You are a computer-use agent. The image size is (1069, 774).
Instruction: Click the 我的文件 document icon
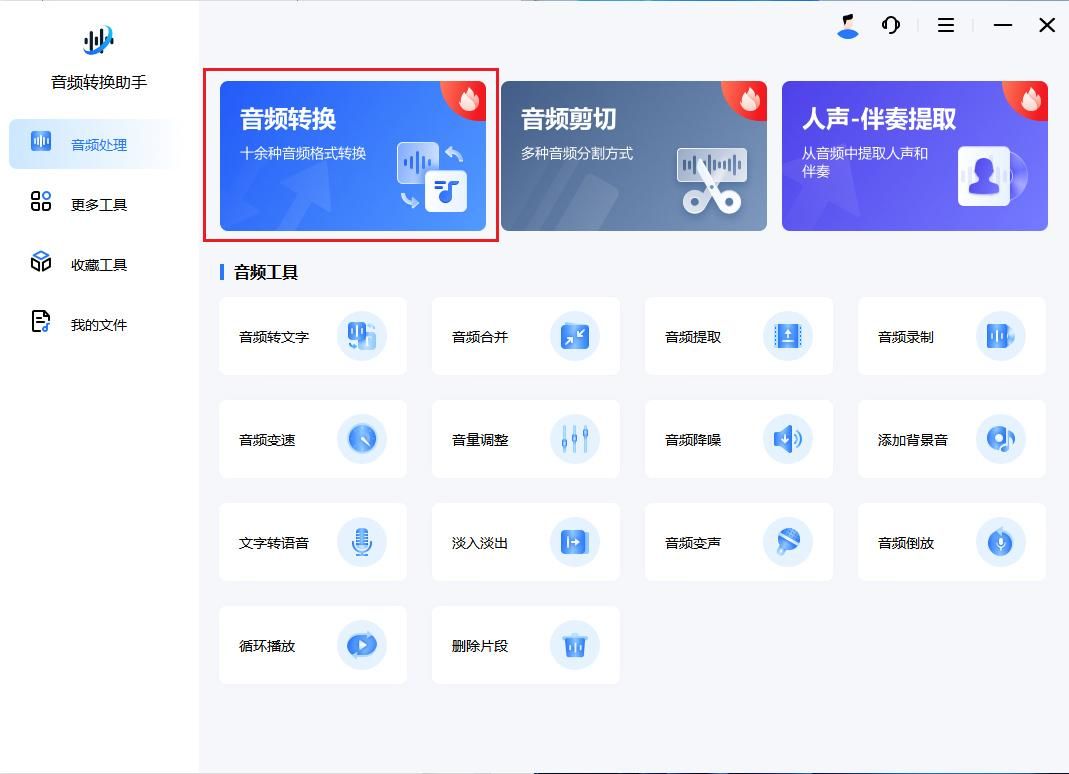point(41,321)
